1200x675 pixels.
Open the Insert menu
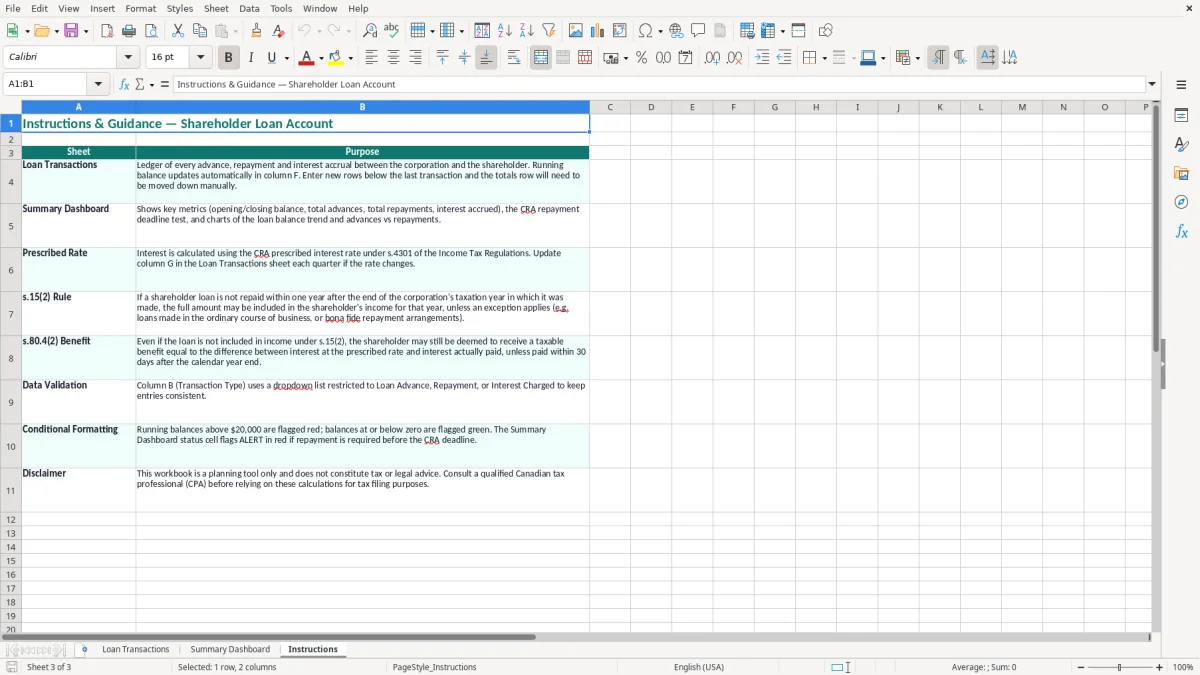[x=103, y=8]
